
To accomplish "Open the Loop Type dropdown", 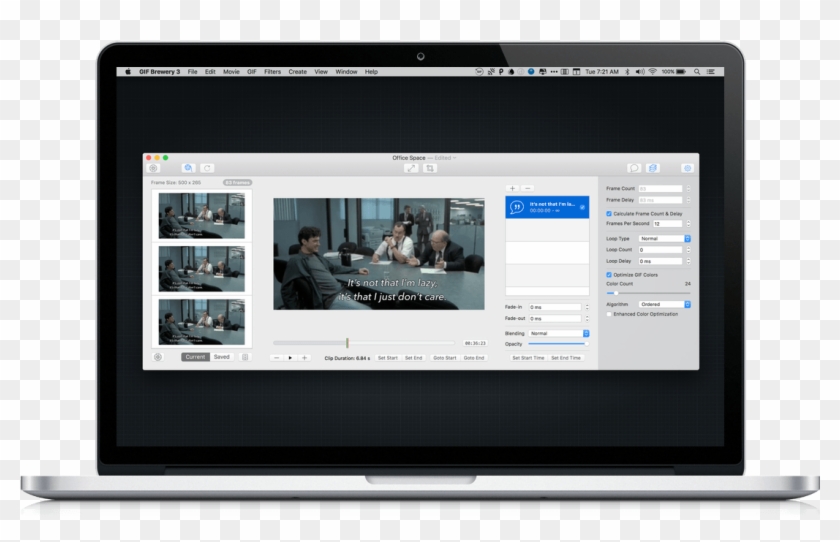I will click(x=663, y=239).
